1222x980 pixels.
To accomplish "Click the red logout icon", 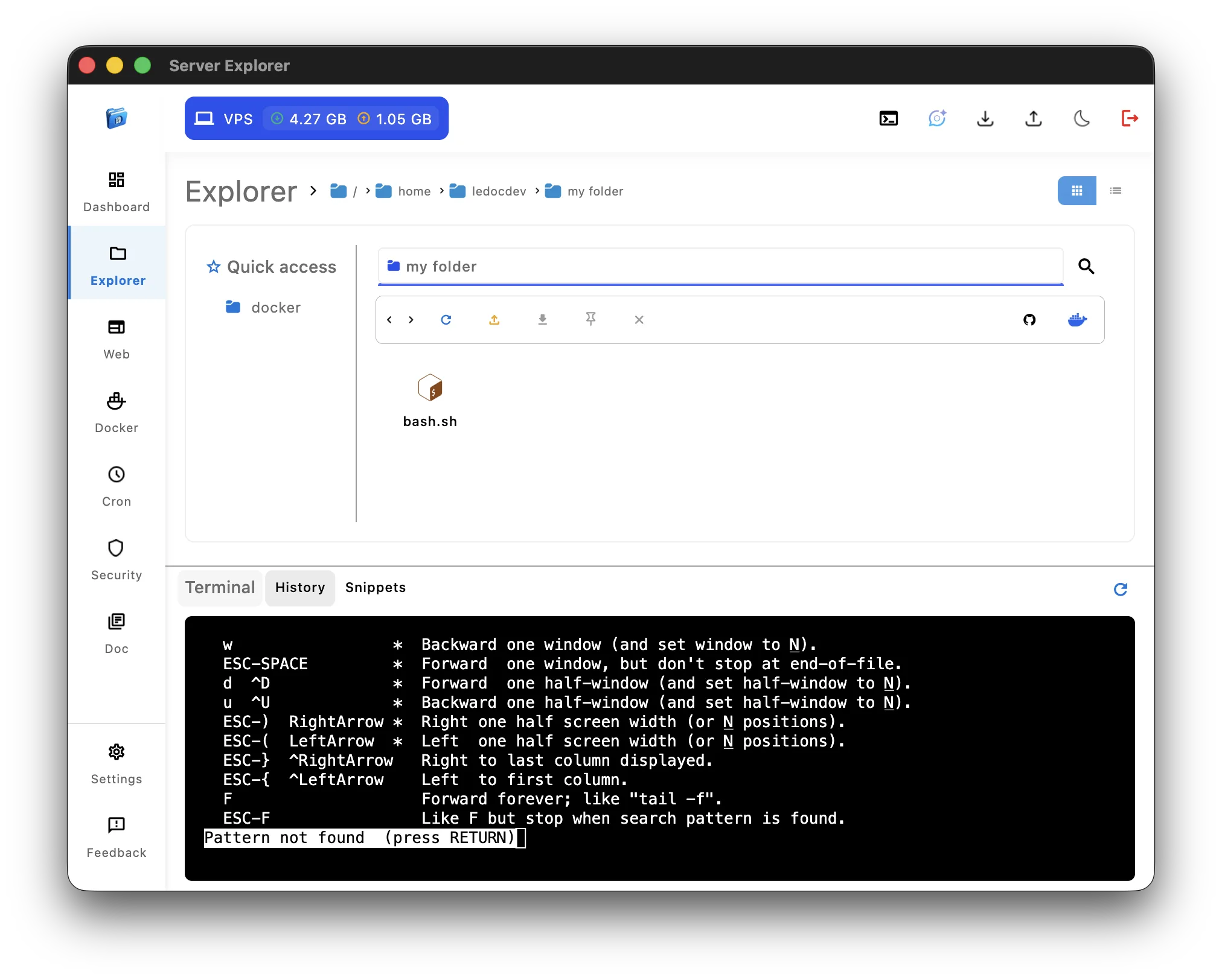I will pos(1130,118).
